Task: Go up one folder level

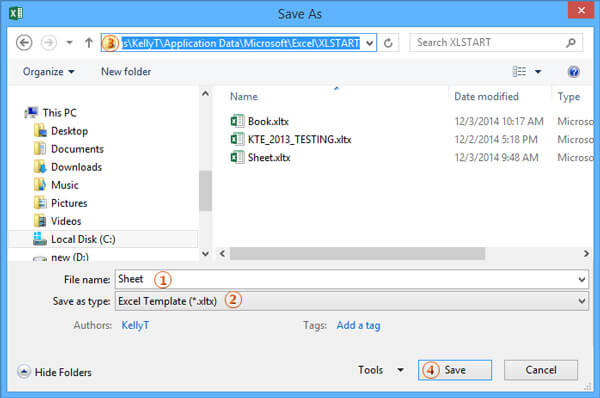Action: pos(89,42)
